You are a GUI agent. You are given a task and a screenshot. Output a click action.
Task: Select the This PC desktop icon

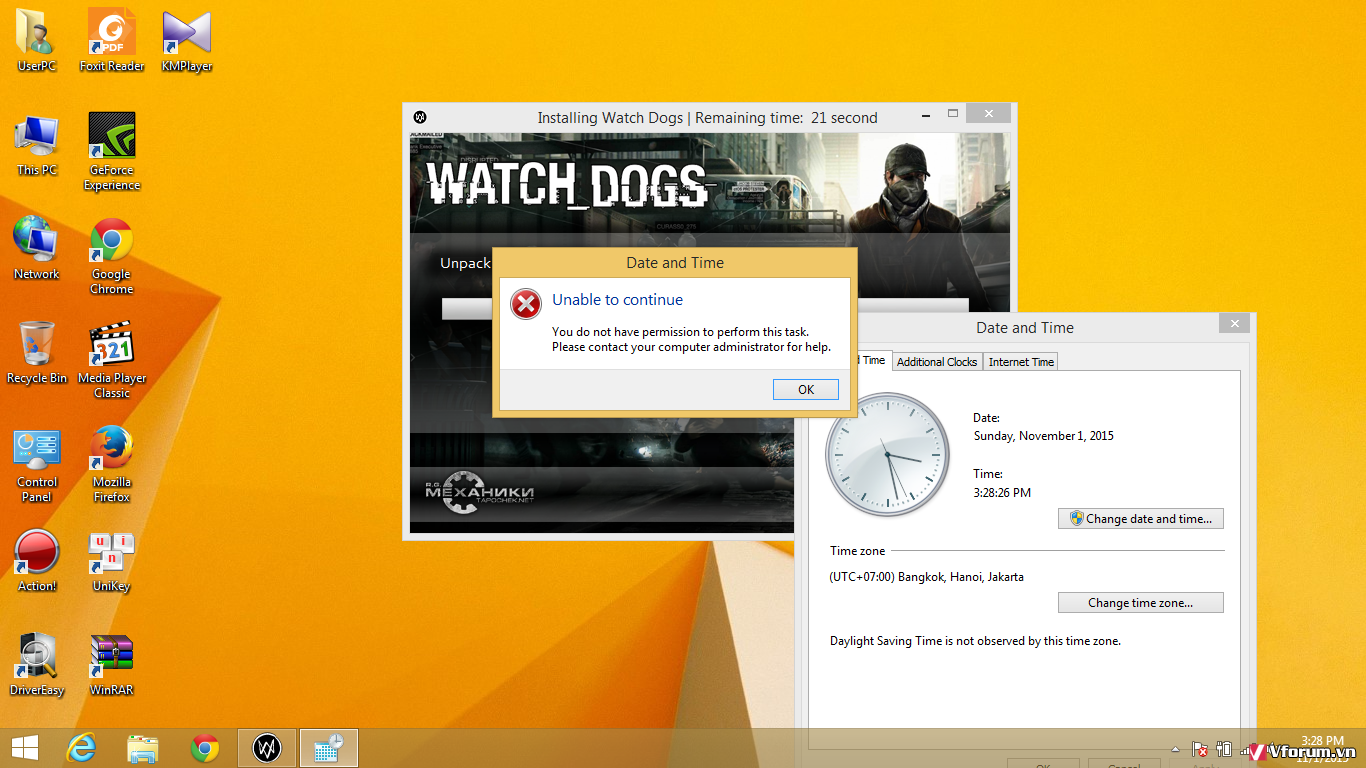(x=37, y=144)
